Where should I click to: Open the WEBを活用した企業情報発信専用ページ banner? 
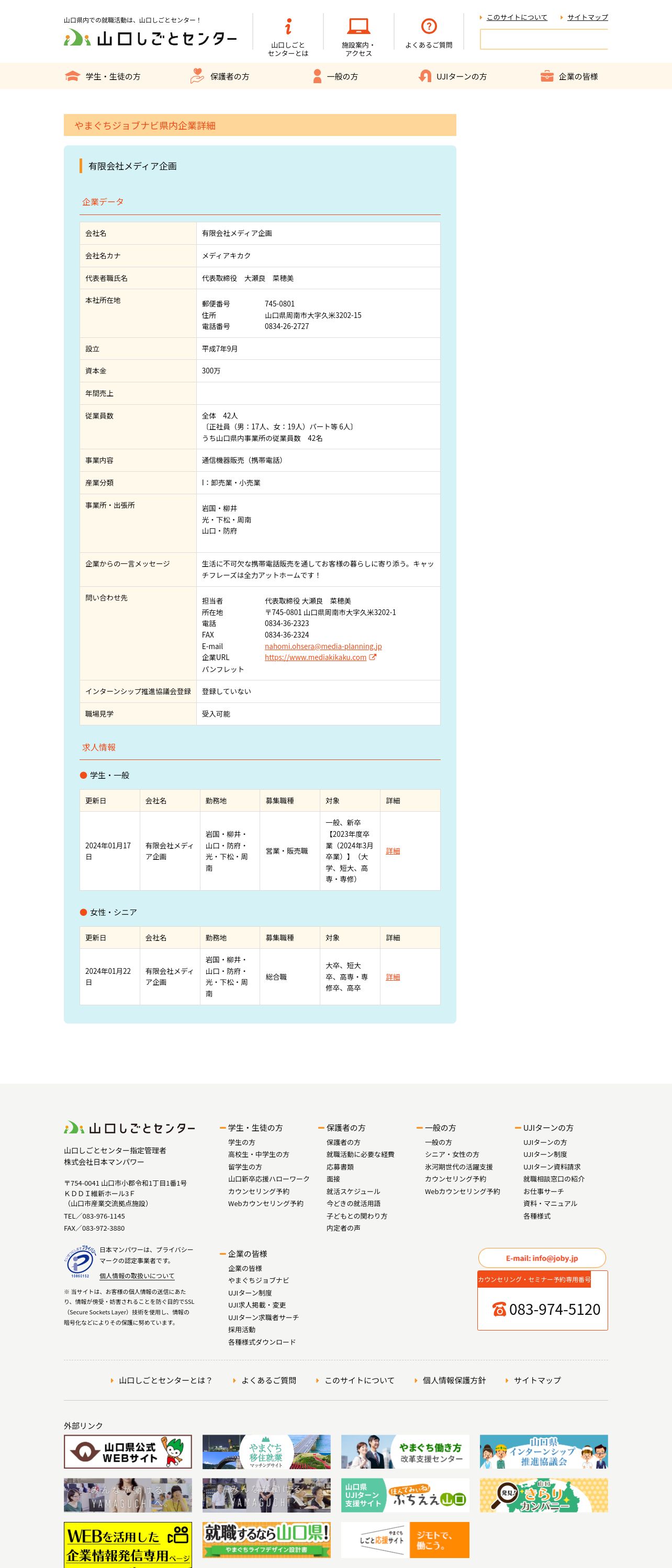[128, 1544]
